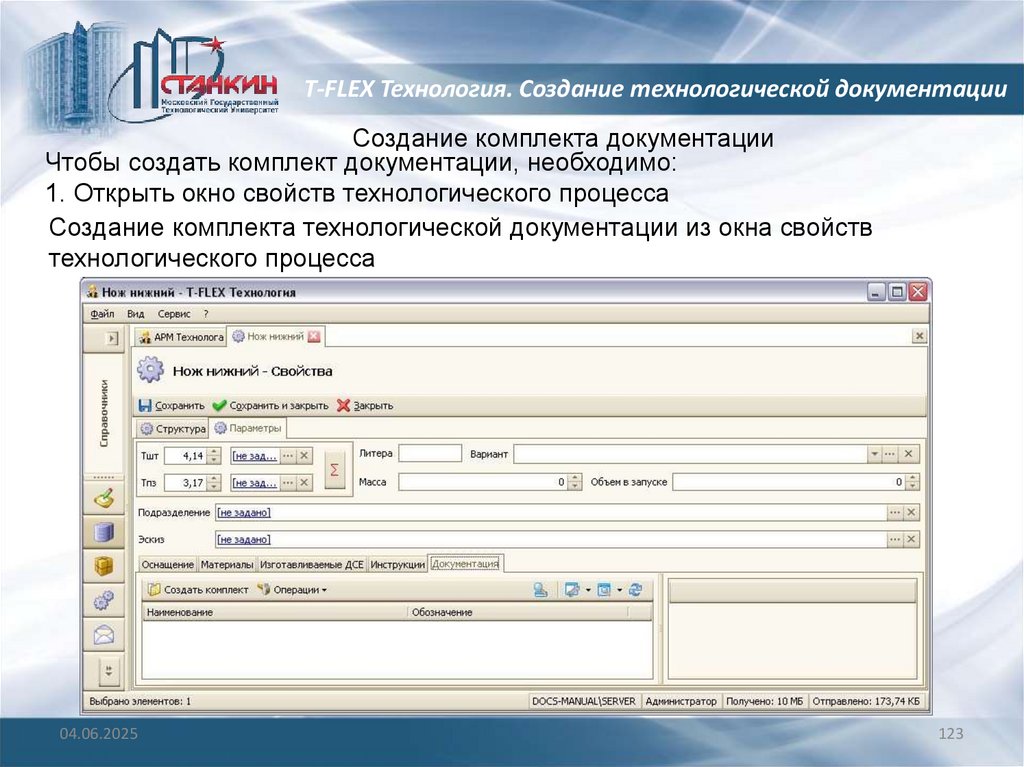
Task: Click the ellipsis button in Тшт row
Action: click(288, 456)
